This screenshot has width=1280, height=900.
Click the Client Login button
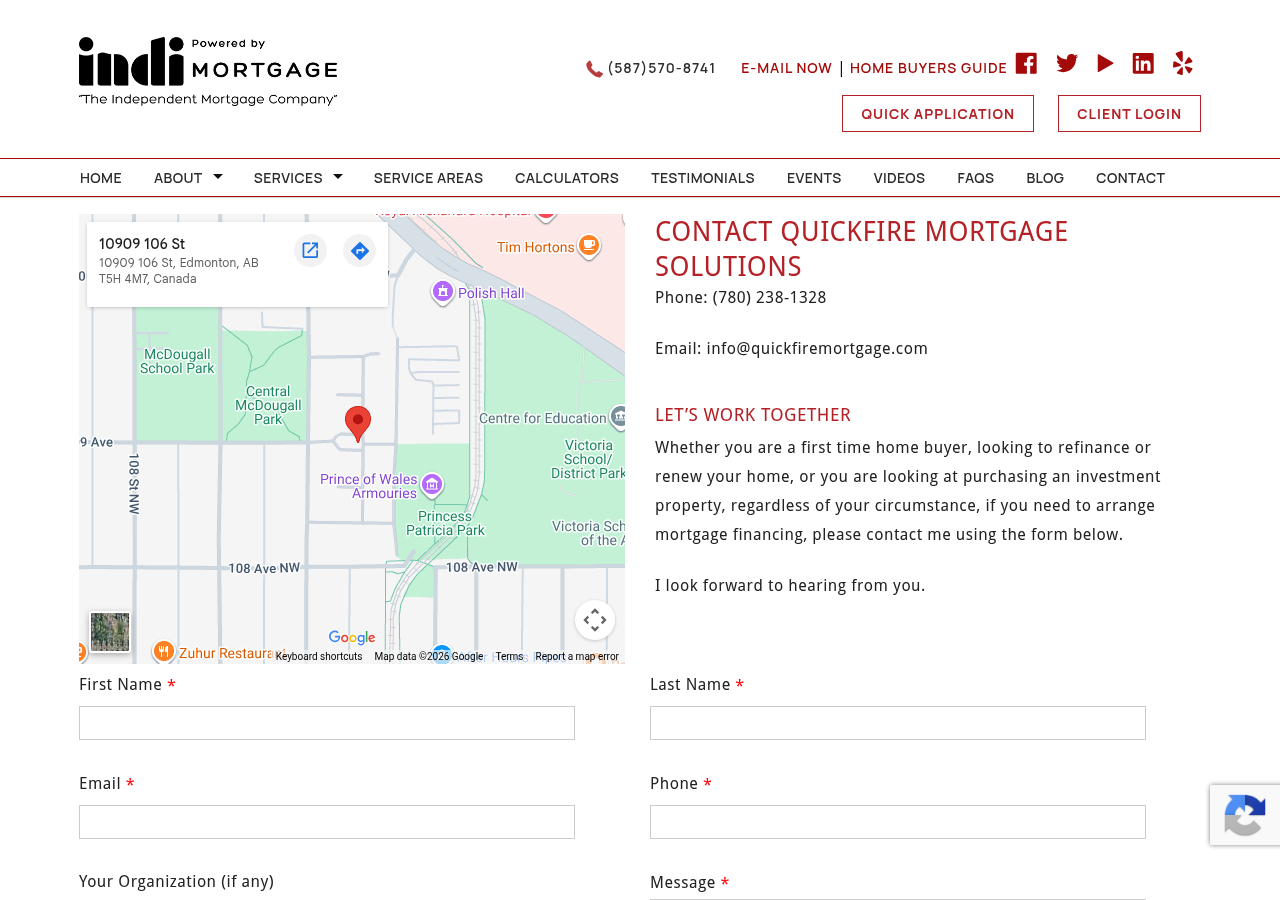coord(1129,114)
